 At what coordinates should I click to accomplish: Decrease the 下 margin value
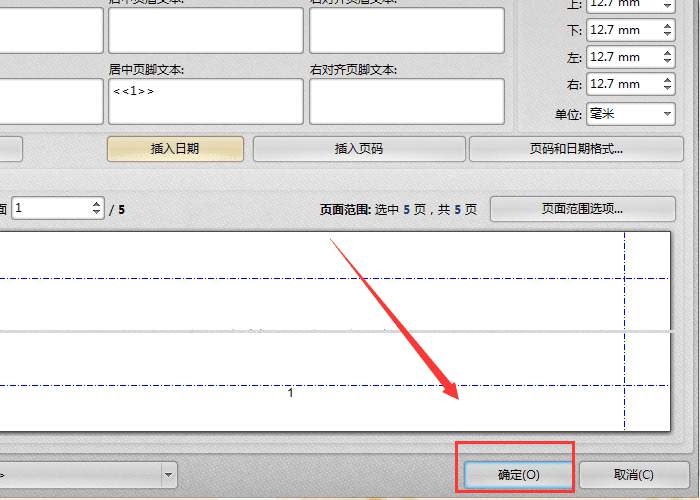[x=667, y=34]
